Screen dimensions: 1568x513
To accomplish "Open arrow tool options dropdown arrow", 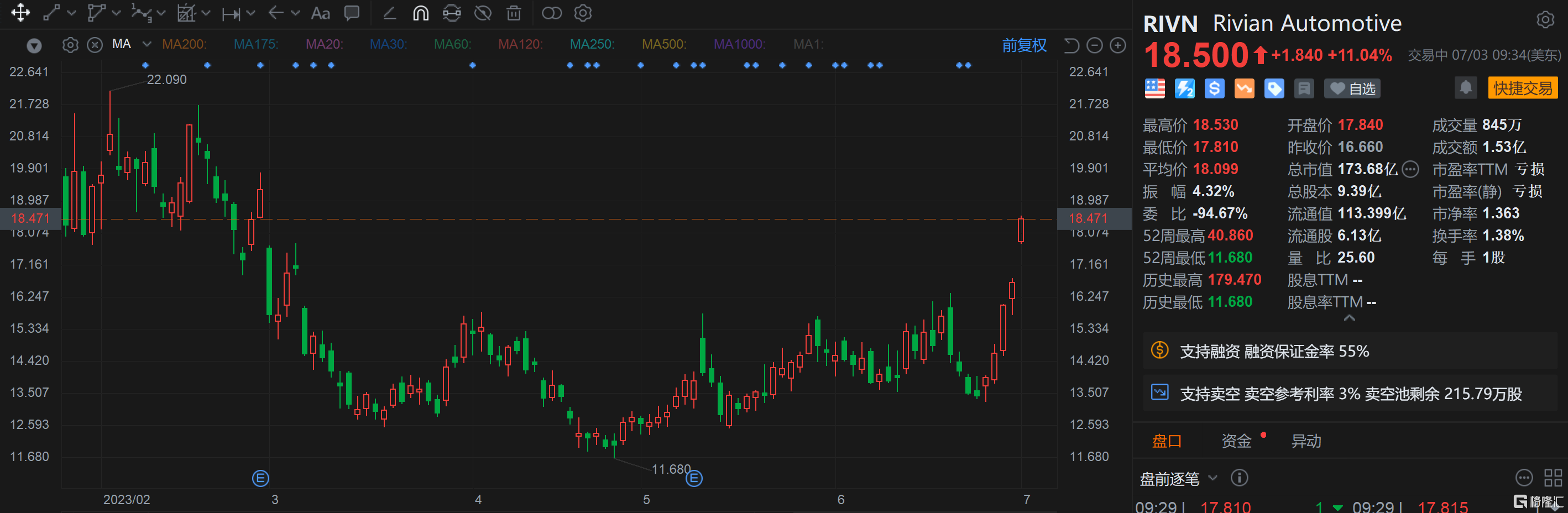I will tap(296, 13).
